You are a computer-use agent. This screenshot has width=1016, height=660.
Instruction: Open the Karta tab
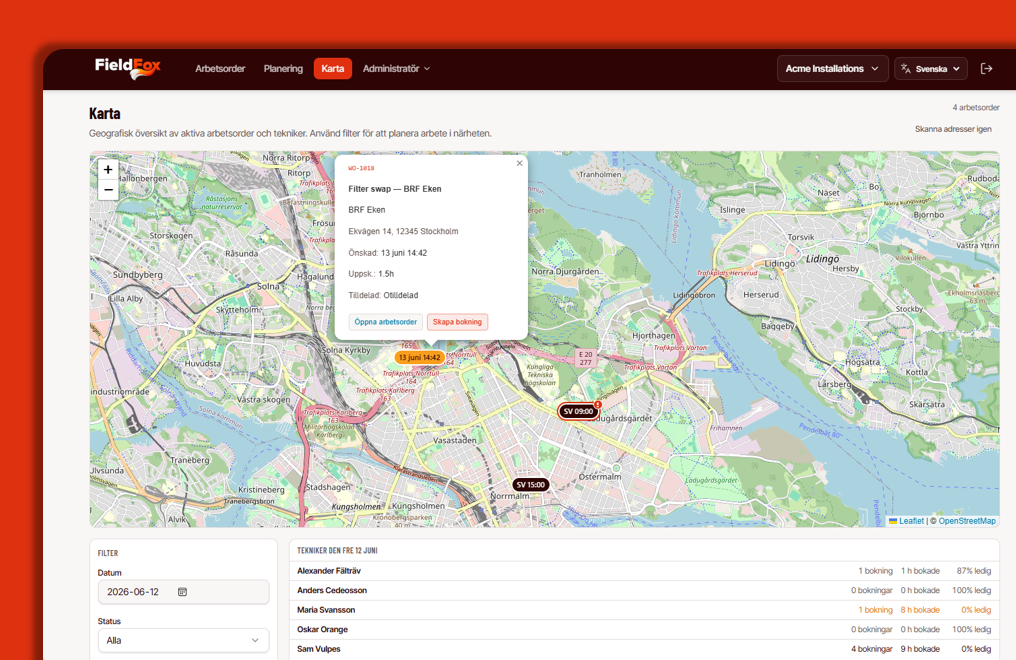click(332, 69)
